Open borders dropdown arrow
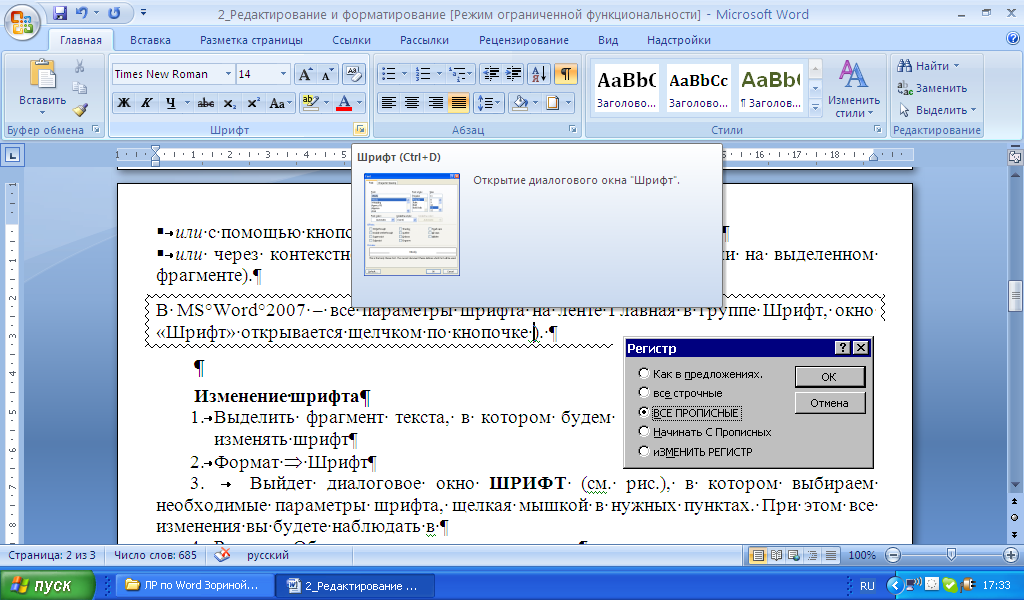 568,103
